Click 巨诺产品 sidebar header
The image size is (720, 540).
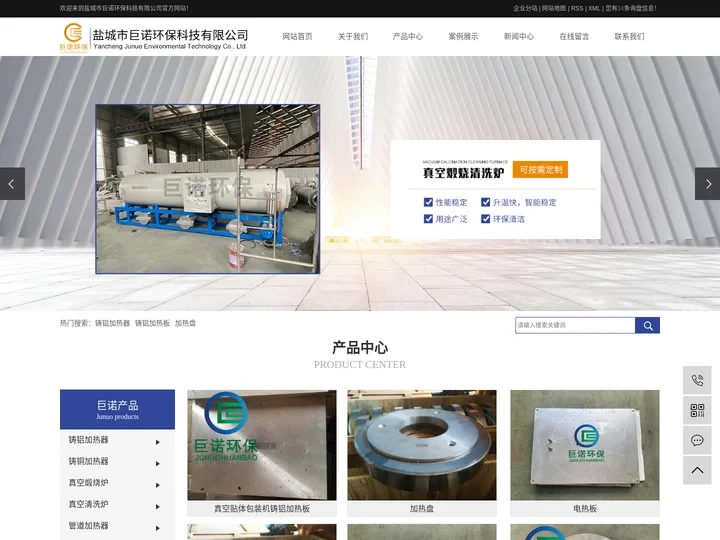[118, 410]
